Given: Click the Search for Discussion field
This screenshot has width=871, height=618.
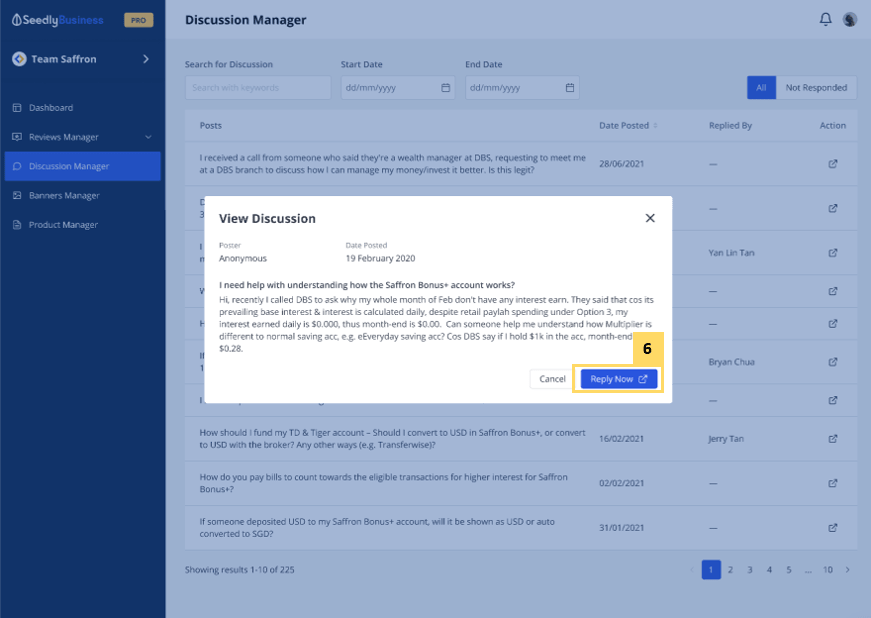Looking at the screenshot, I should tap(258, 88).
